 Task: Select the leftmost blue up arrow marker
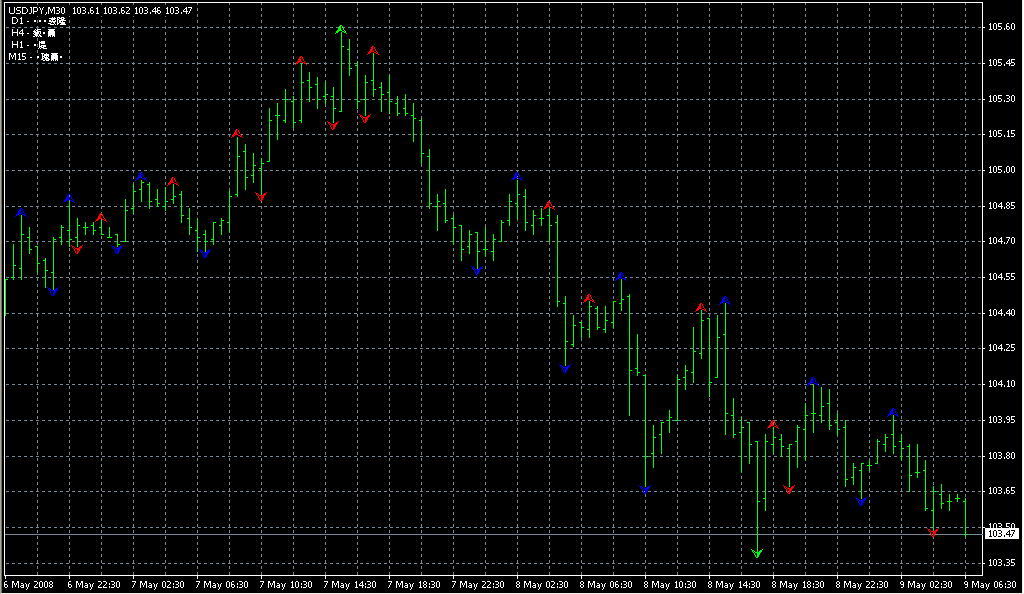click(21, 212)
